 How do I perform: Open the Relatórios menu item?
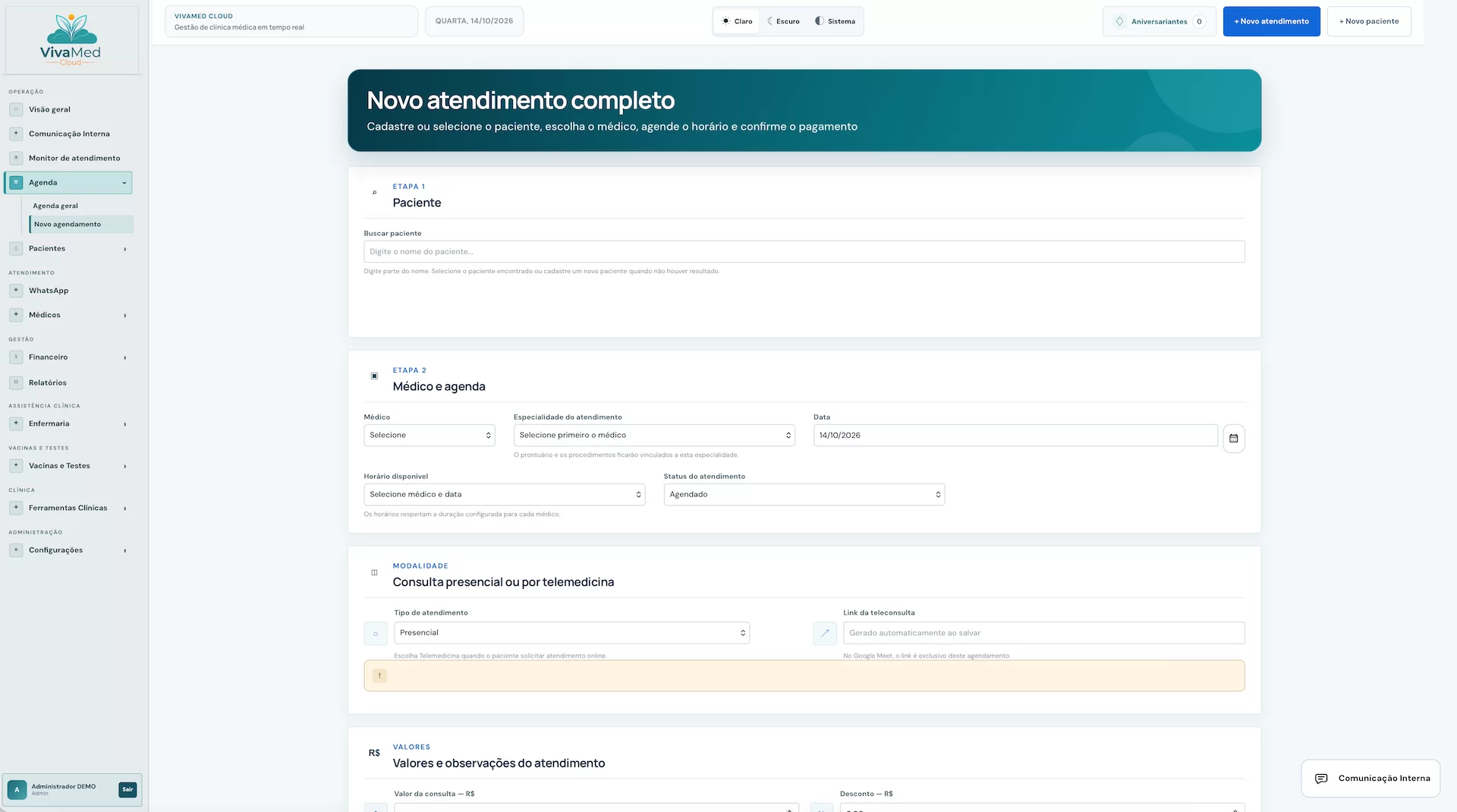click(68, 382)
